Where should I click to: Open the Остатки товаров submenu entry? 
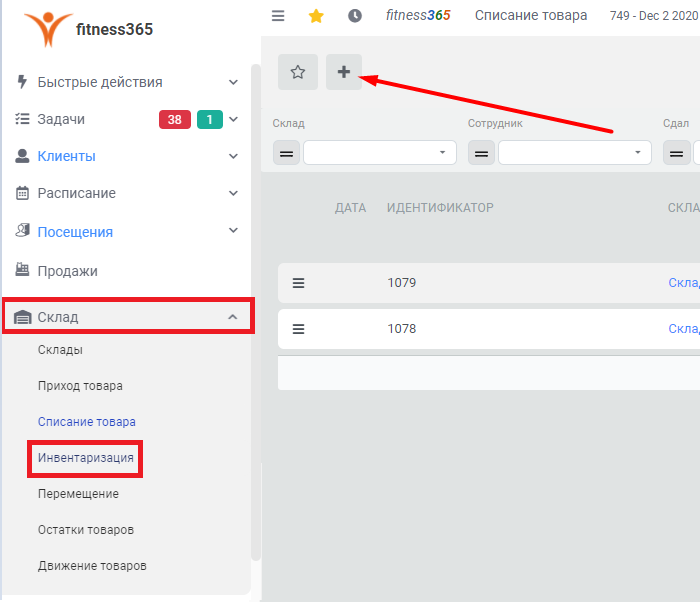pos(86,530)
